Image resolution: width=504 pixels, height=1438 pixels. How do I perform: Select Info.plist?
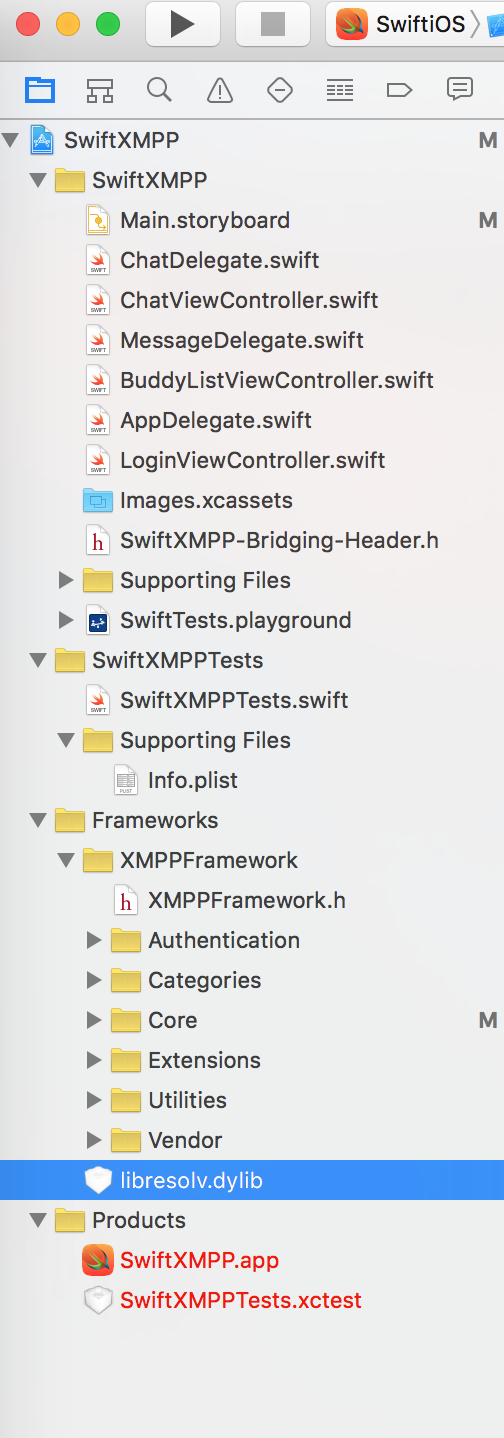(x=193, y=780)
